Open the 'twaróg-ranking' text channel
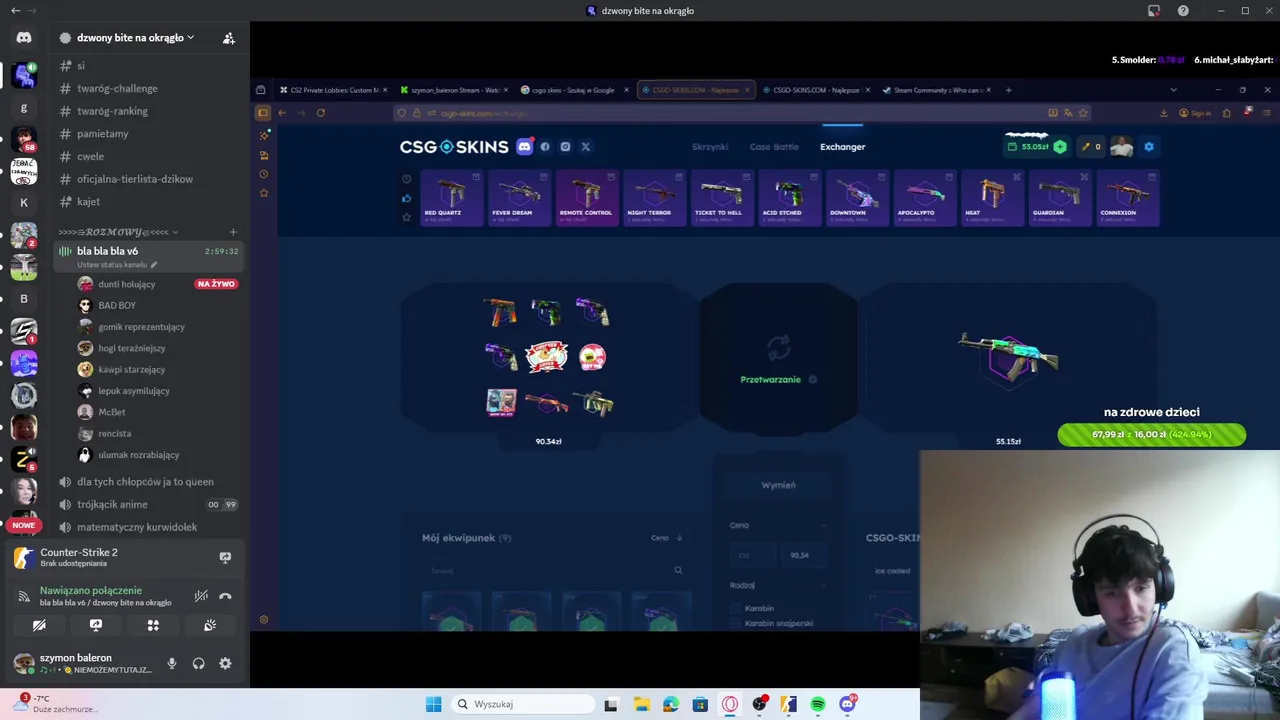This screenshot has width=1280, height=720. pyautogui.click(x=112, y=111)
